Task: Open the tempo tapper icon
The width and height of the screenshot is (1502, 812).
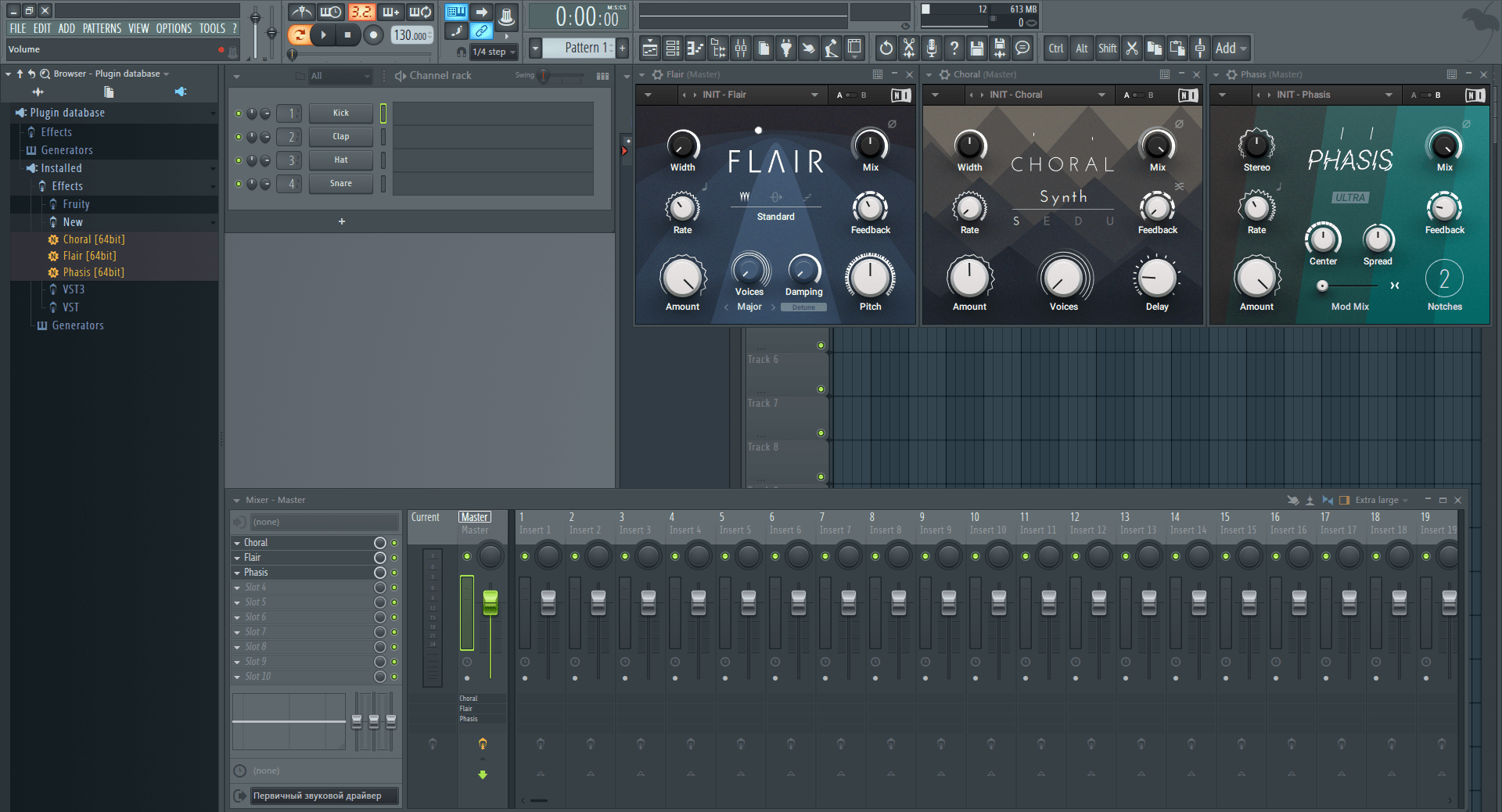Action: pos(831,49)
